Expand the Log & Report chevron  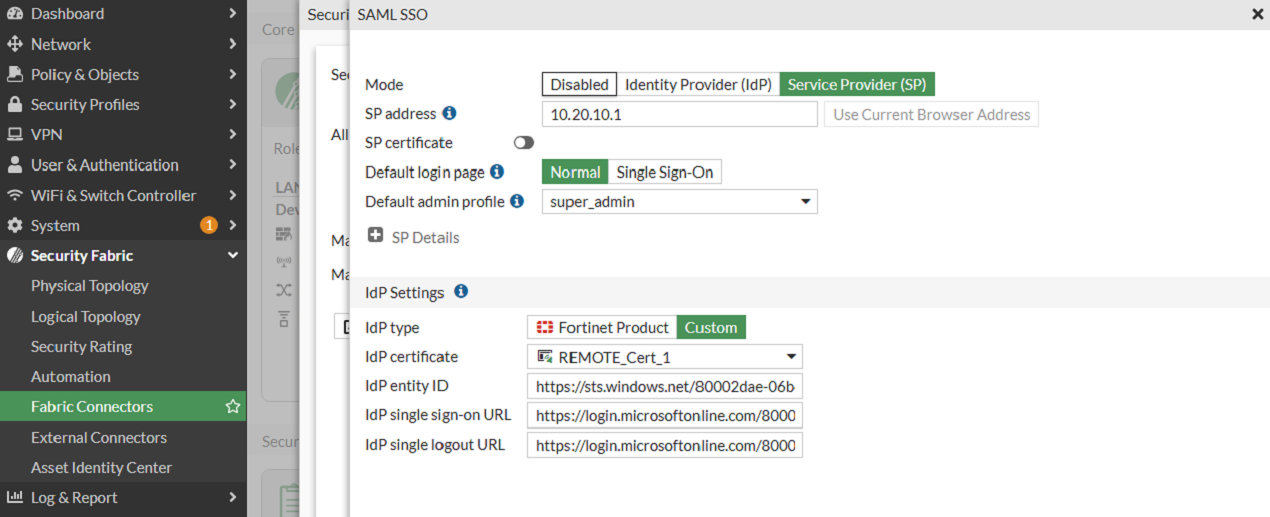(x=232, y=497)
